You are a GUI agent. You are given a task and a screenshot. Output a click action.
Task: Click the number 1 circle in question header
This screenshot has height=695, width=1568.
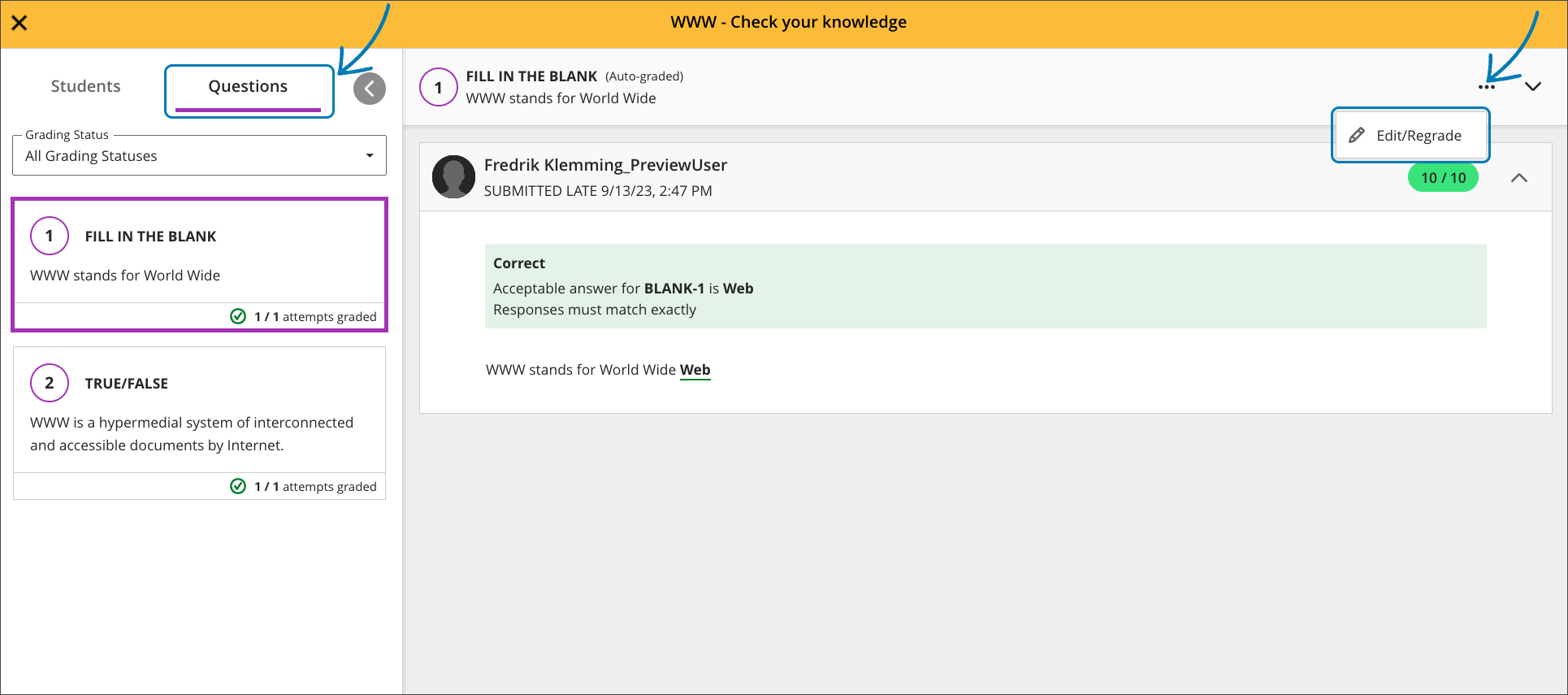click(439, 88)
